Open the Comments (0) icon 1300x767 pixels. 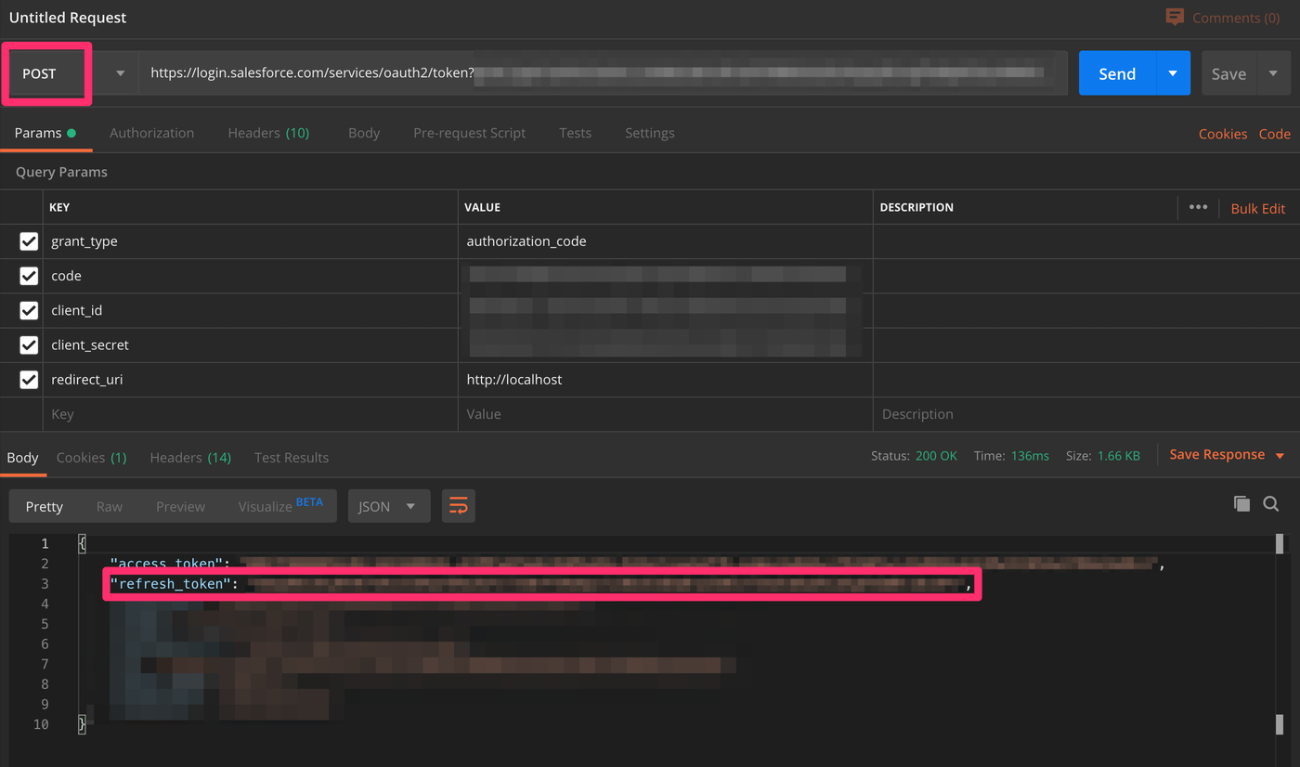(x=1174, y=17)
